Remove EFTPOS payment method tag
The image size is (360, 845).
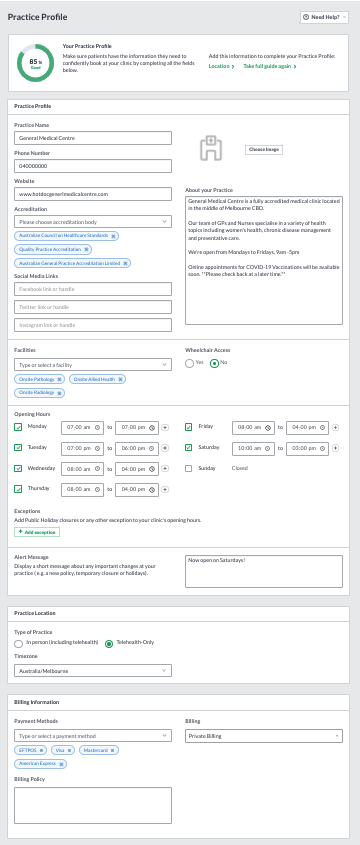click(41, 750)
